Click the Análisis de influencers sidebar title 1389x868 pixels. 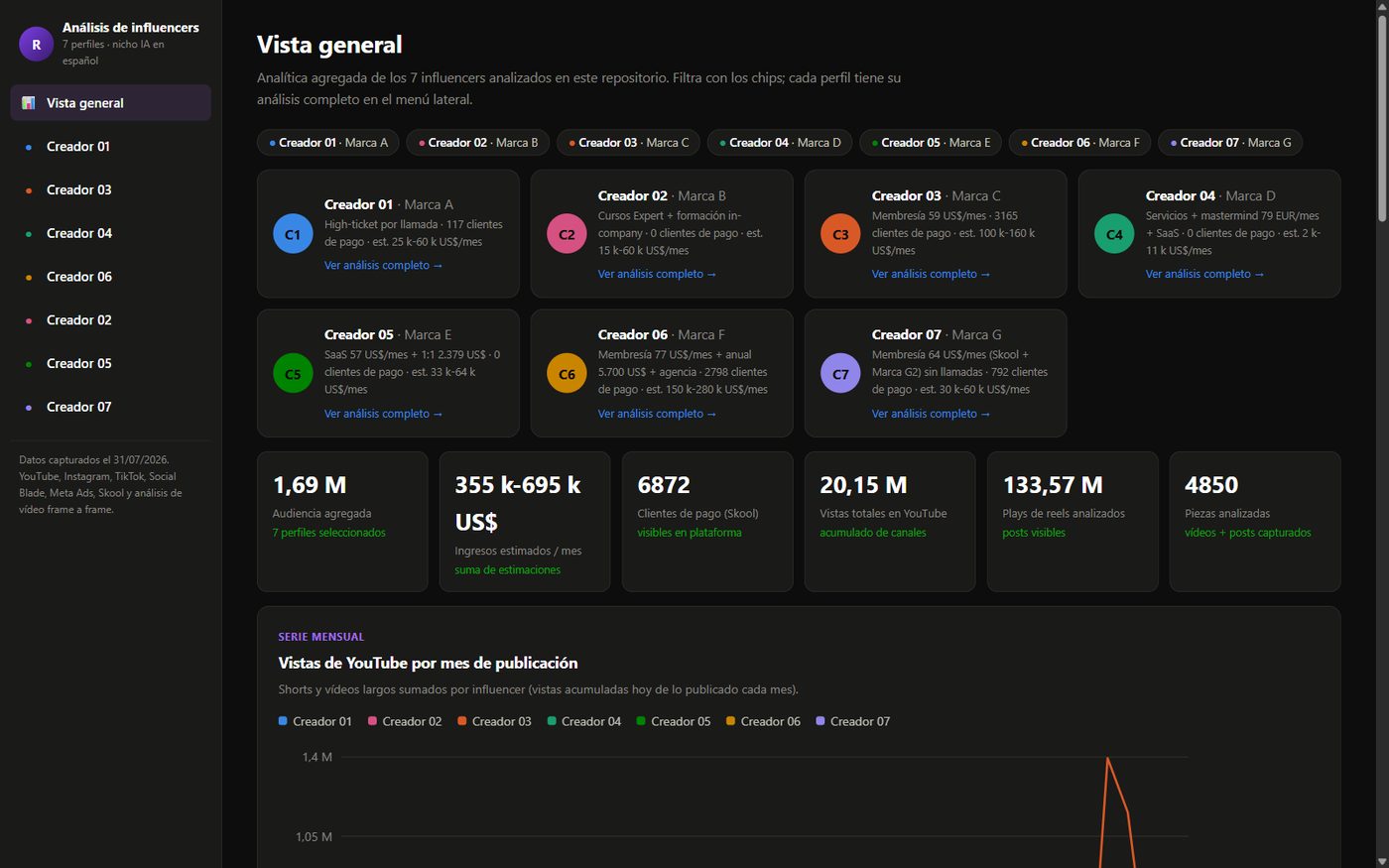(x=131, y=28)
